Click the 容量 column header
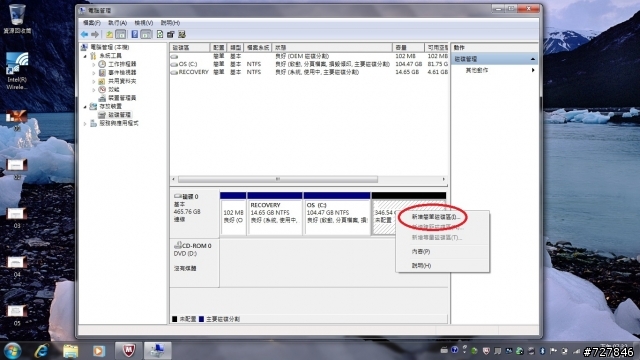This screenshot has height=360, width=640. coord(408,47)
